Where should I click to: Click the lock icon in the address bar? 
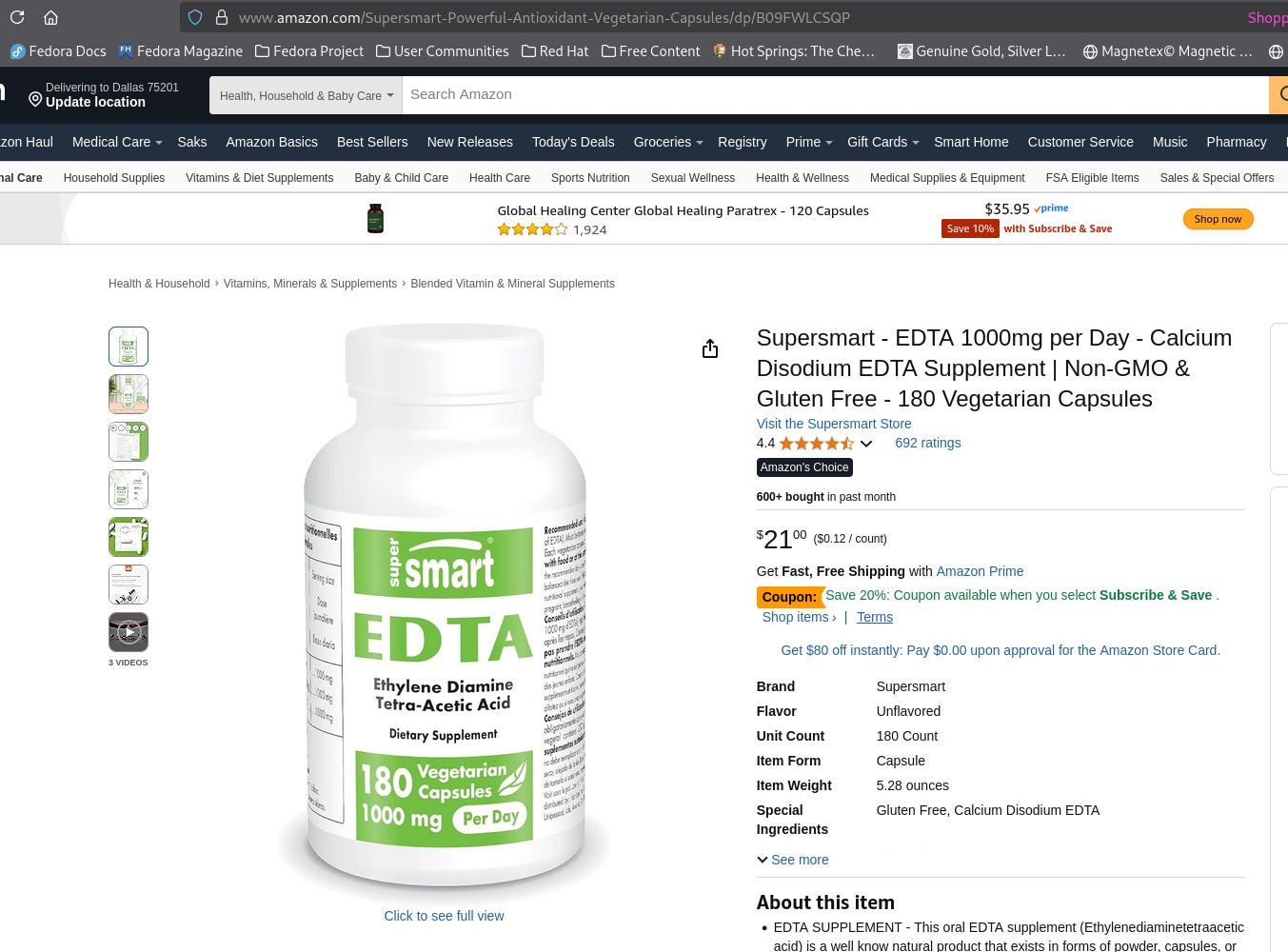[222, 17]
